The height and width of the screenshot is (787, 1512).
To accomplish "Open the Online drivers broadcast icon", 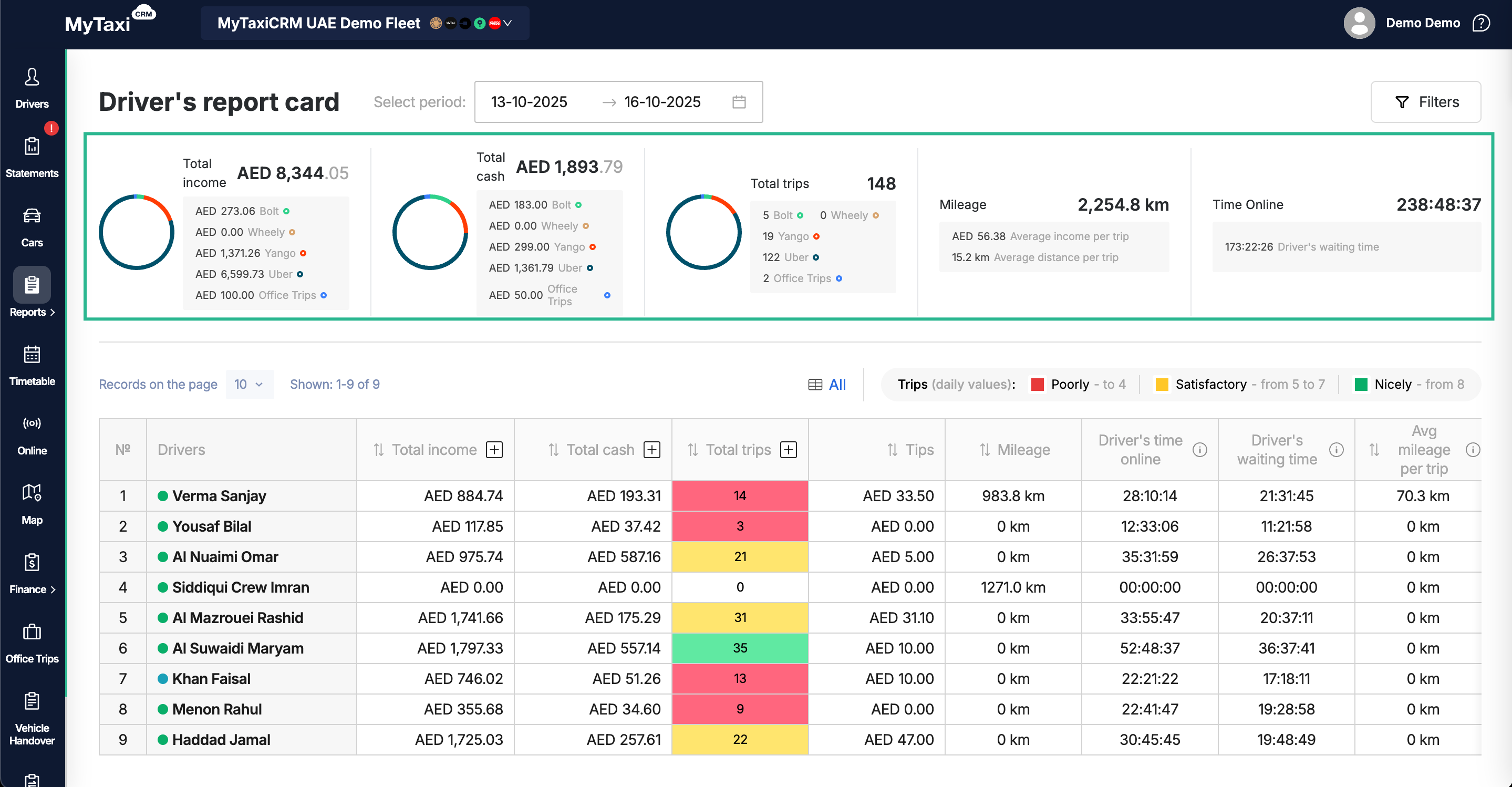I will (32, 424).
